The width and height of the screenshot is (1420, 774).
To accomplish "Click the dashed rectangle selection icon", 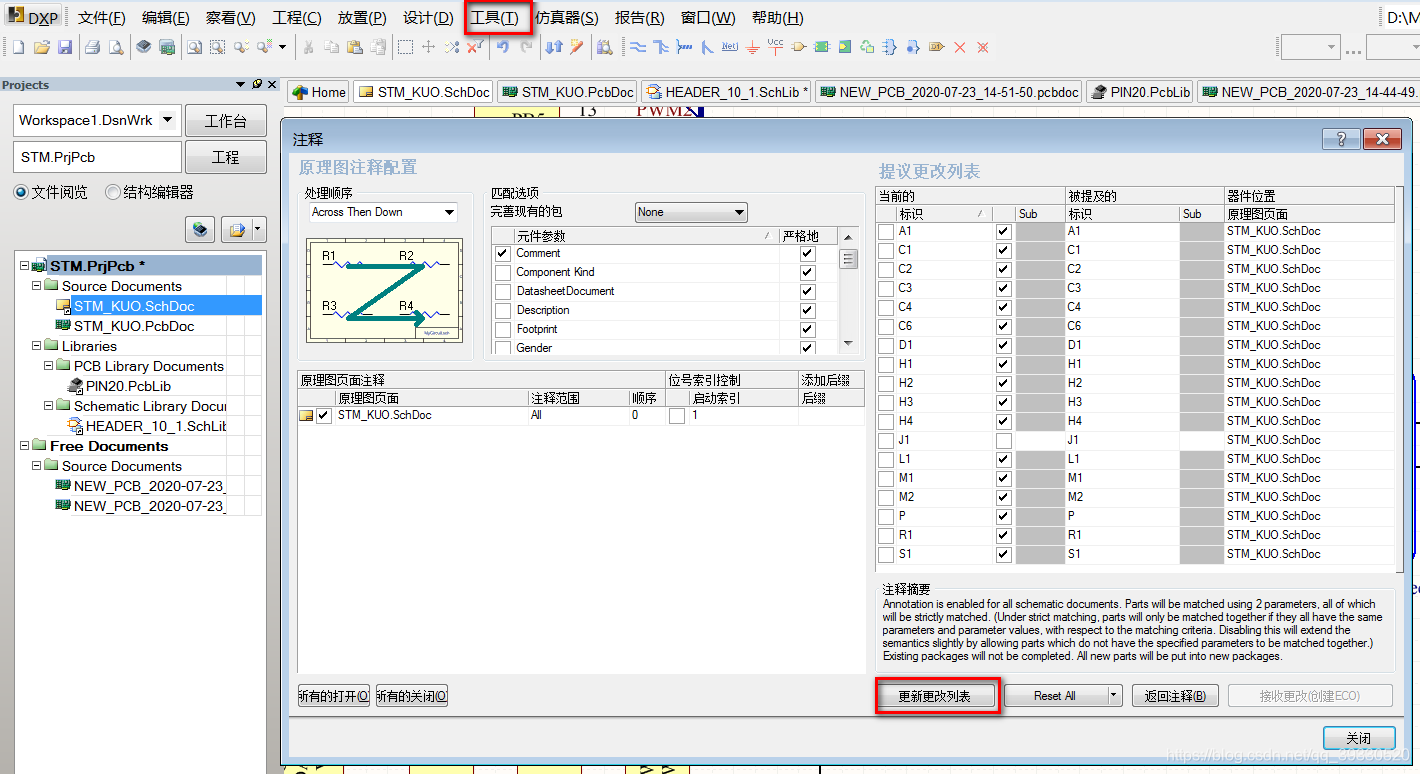I will click(x=405, y=47).
